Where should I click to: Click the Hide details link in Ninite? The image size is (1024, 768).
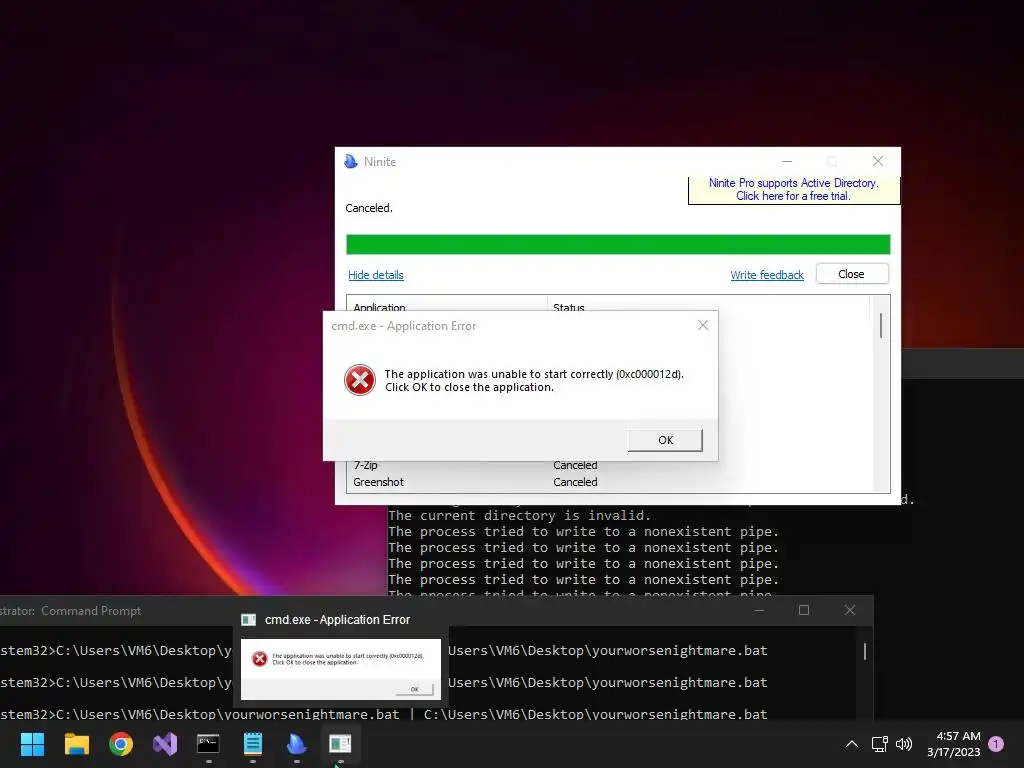click(376, 275)
